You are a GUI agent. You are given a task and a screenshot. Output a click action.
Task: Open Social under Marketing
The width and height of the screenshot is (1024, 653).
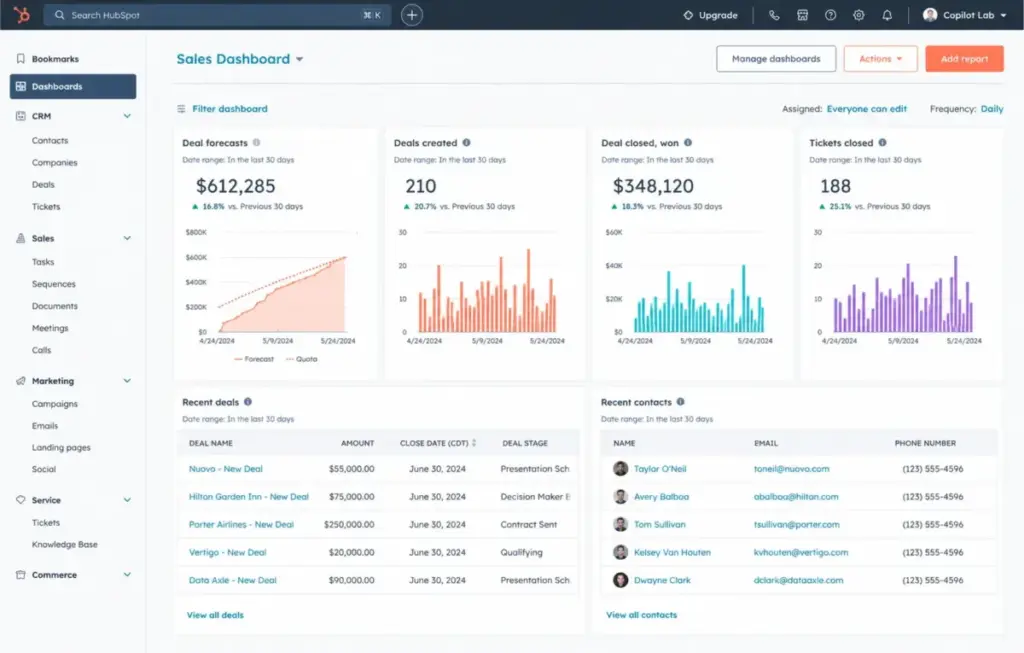coord(44,469)
